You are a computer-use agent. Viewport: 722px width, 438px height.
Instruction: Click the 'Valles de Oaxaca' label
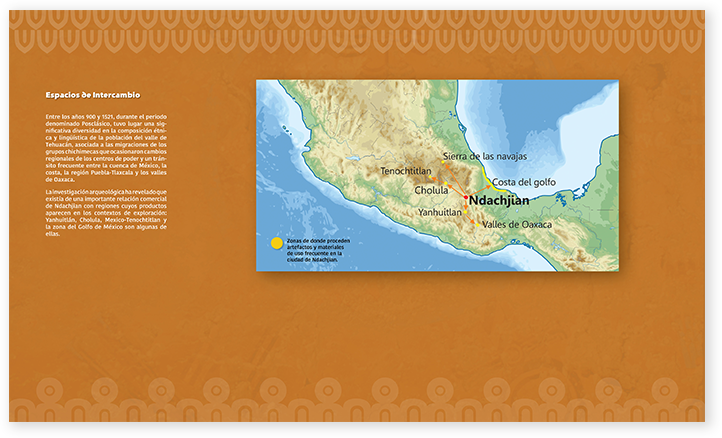coord(517,225)
